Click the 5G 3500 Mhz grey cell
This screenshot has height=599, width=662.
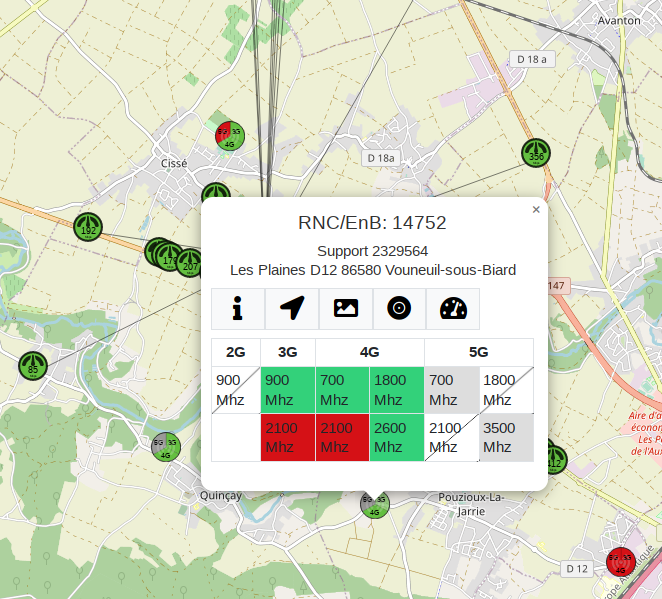507,437
